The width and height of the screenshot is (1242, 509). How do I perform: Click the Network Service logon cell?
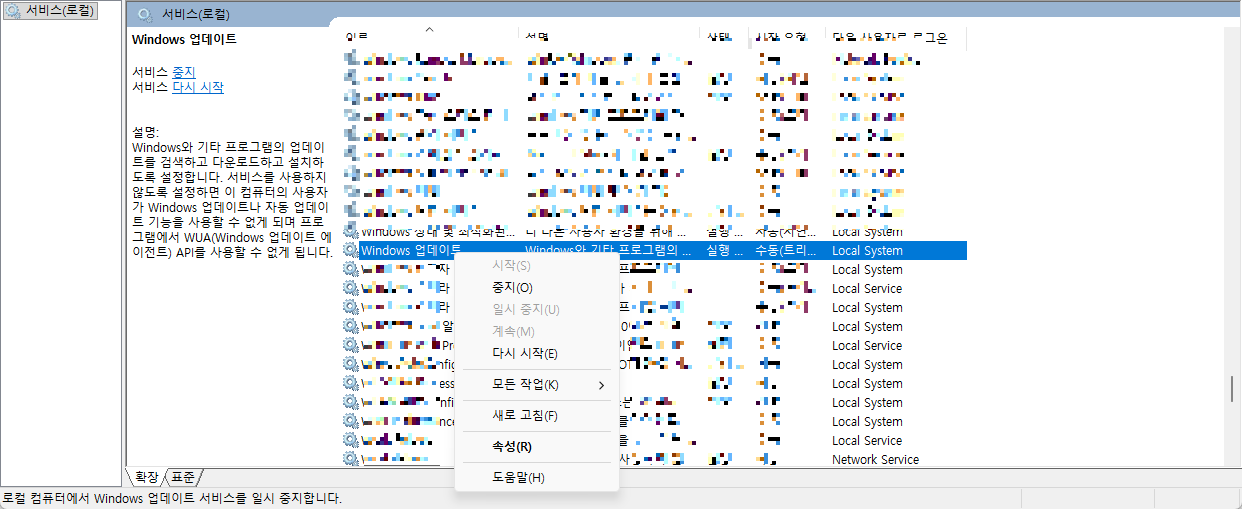[x=875, y=460]
